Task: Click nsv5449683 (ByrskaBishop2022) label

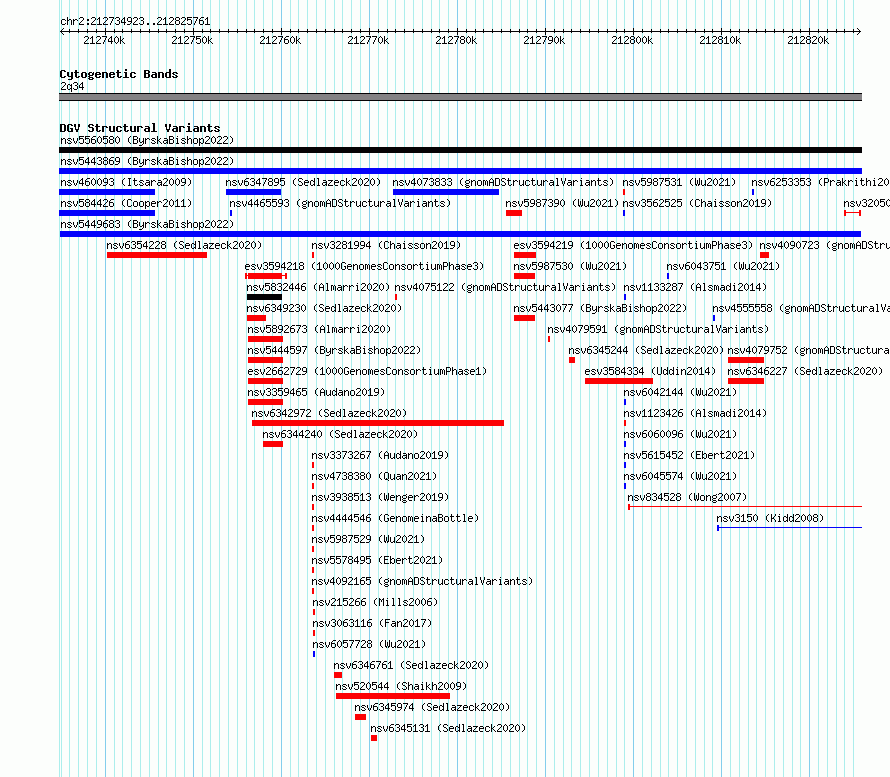Action: (147, 224)
